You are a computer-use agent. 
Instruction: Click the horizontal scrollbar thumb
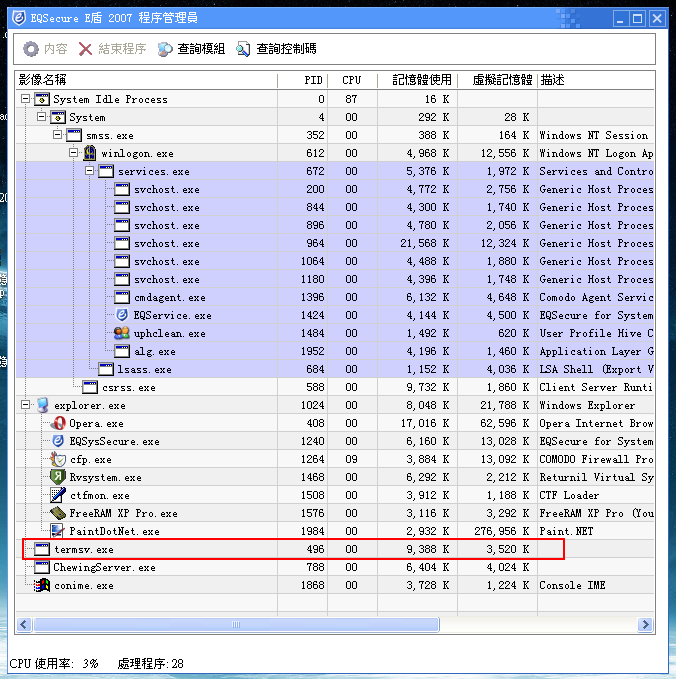click(236, 624)
